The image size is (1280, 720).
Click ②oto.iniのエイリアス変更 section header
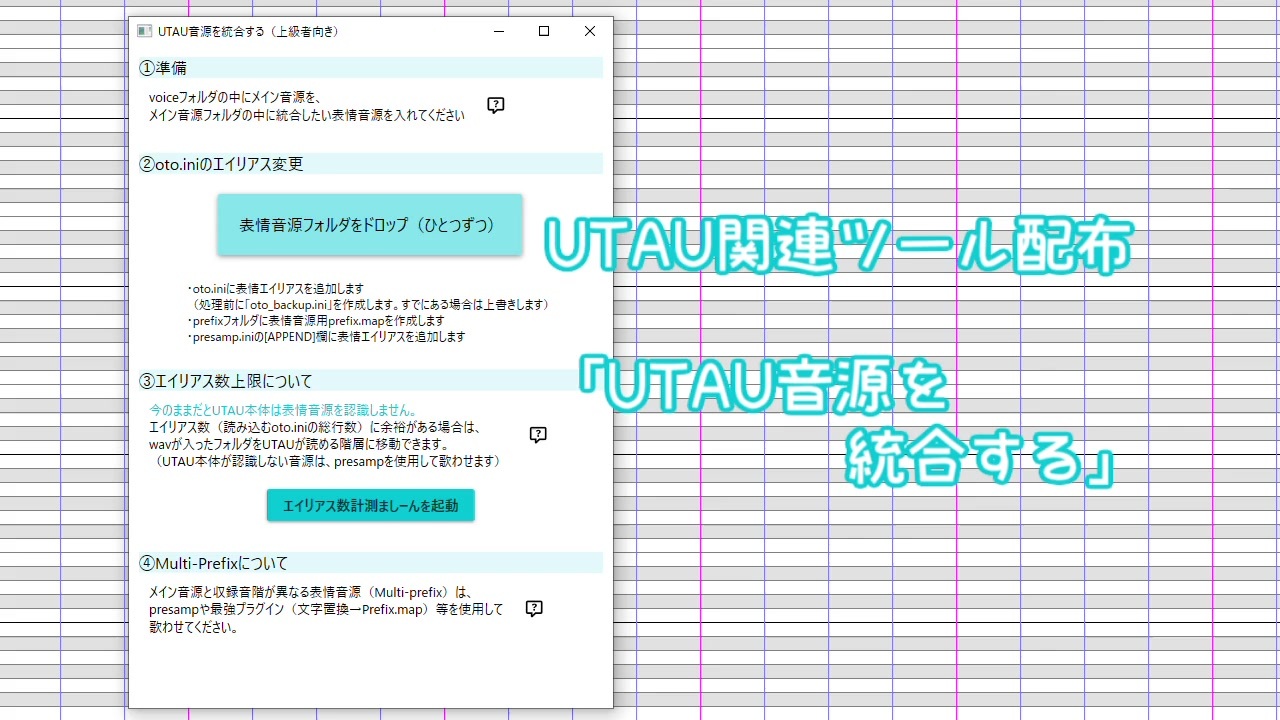tap(370, 164)
